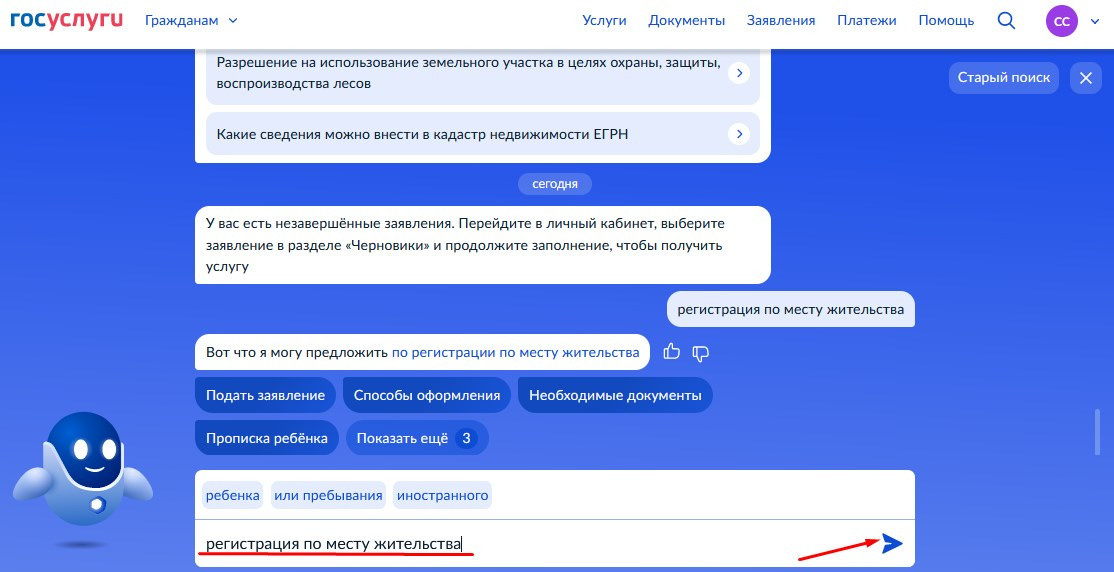Choose the ребенка suggestion chip
Screen dimensions: 1114x572
(232, 495)
